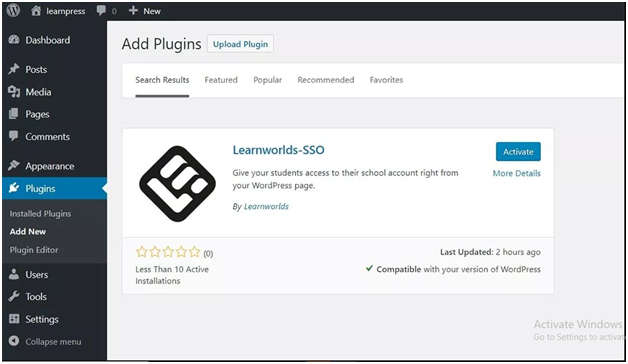Click the comments bubble icon in admin bar
The image size is (628, 364).
(x=101, y=11)
